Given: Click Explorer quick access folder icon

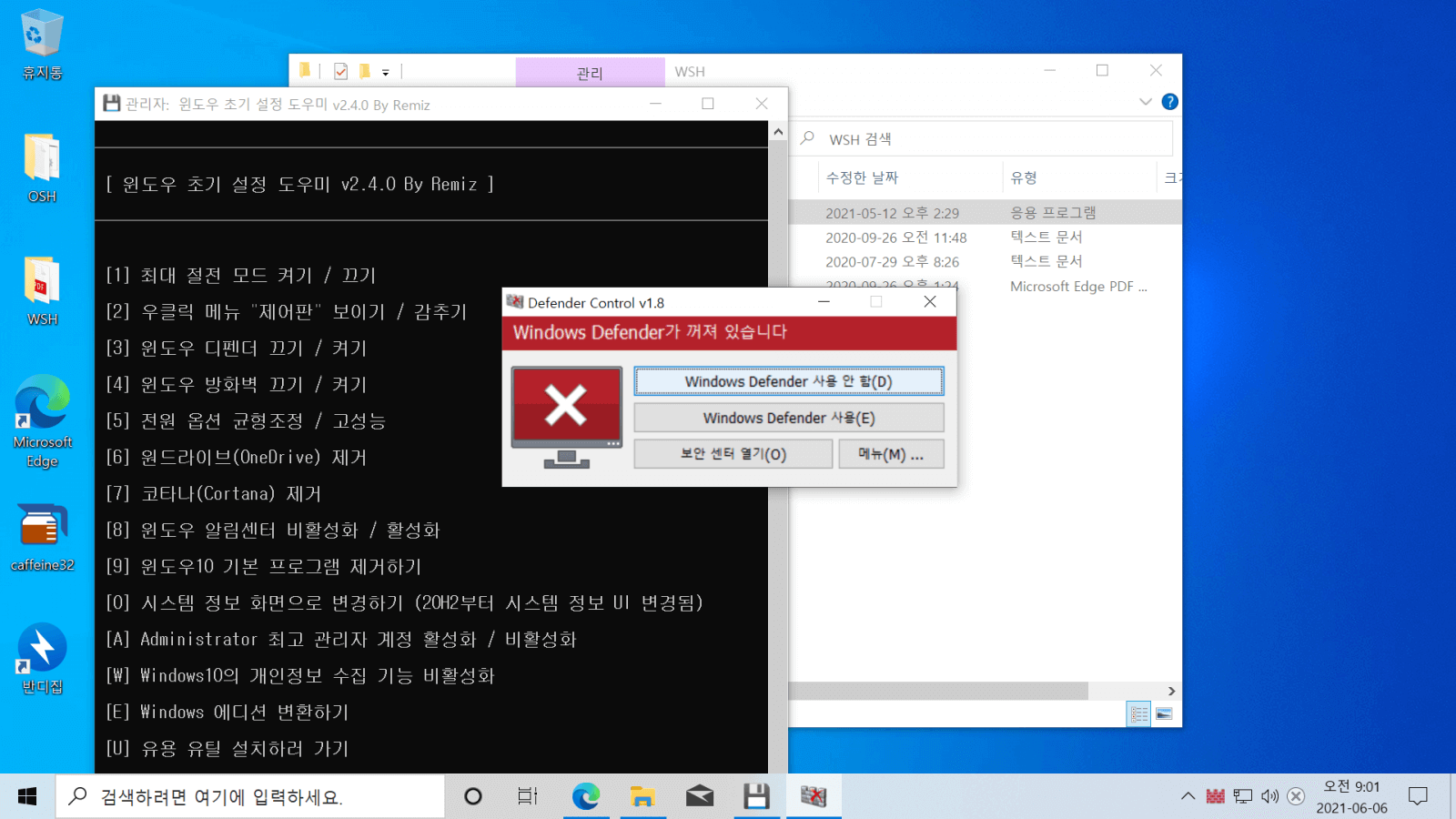Looking at the screenshot, I should tap(305, 70).
